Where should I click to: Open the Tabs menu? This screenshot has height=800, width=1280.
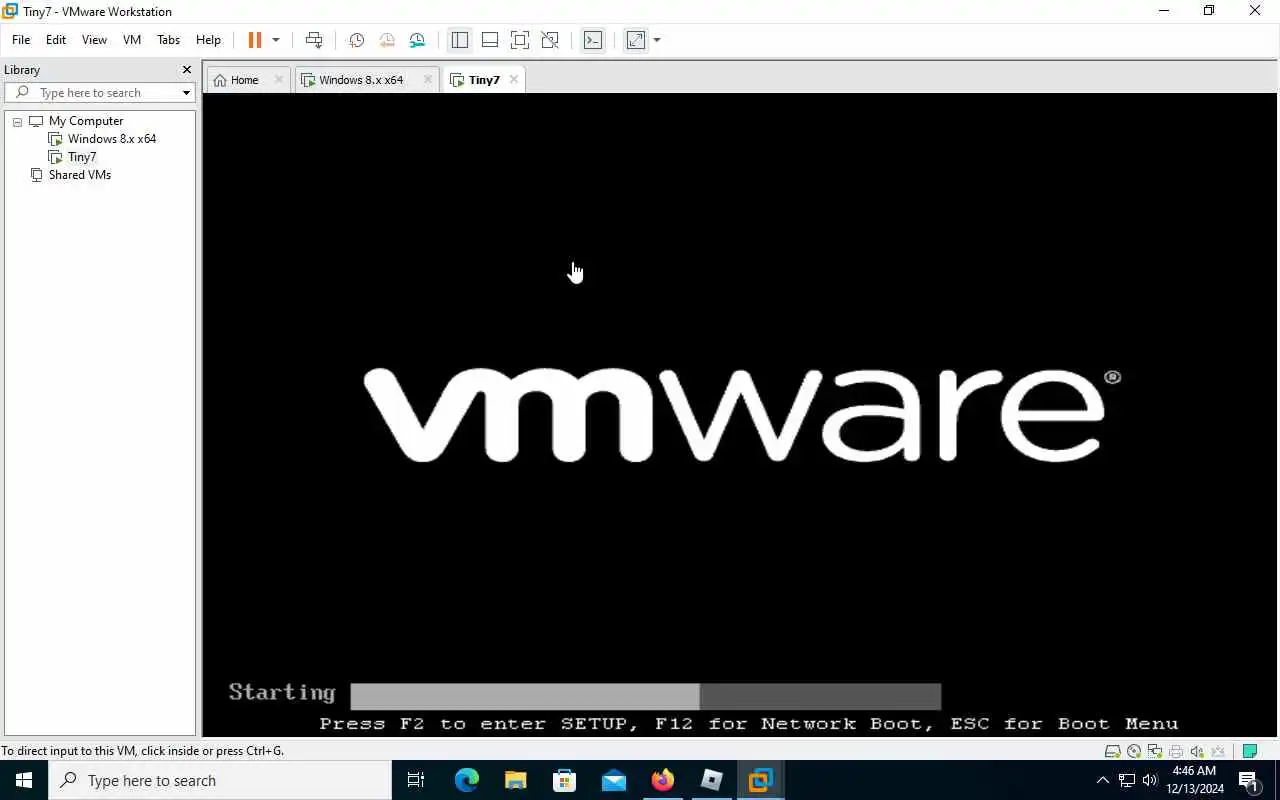pos(168,40)
